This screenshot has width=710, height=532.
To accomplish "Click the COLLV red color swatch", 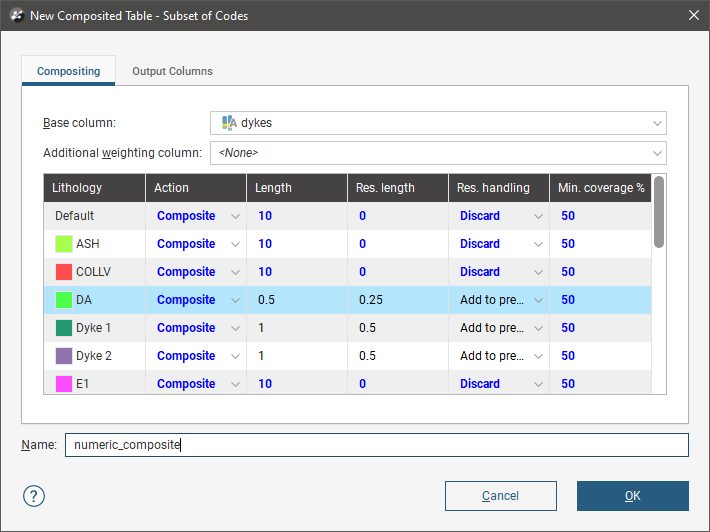I will click(64, 272).
